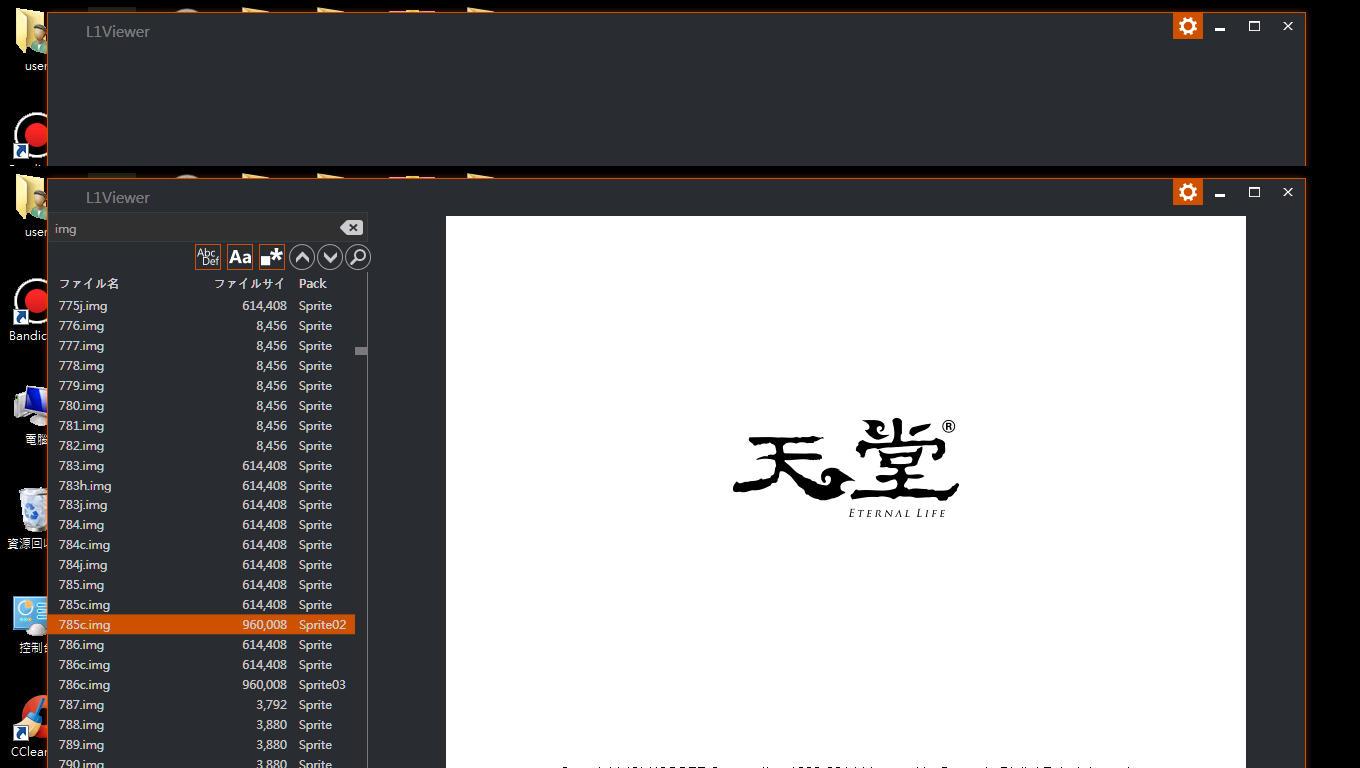Select the 785c.img row sized 614,408
The width and height of the screenshot is (1360, 768).
201,605
